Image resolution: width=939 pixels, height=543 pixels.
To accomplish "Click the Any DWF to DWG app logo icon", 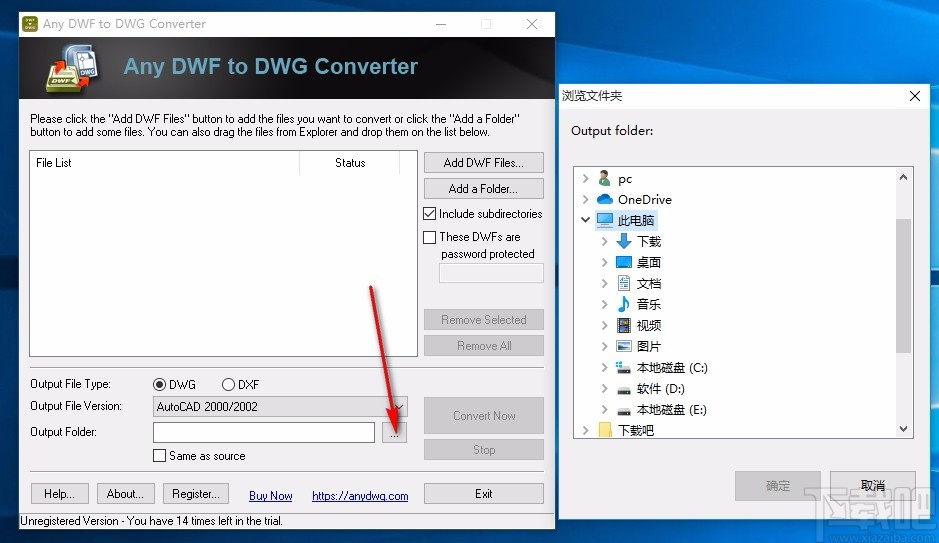I will [x=72, y=68].
